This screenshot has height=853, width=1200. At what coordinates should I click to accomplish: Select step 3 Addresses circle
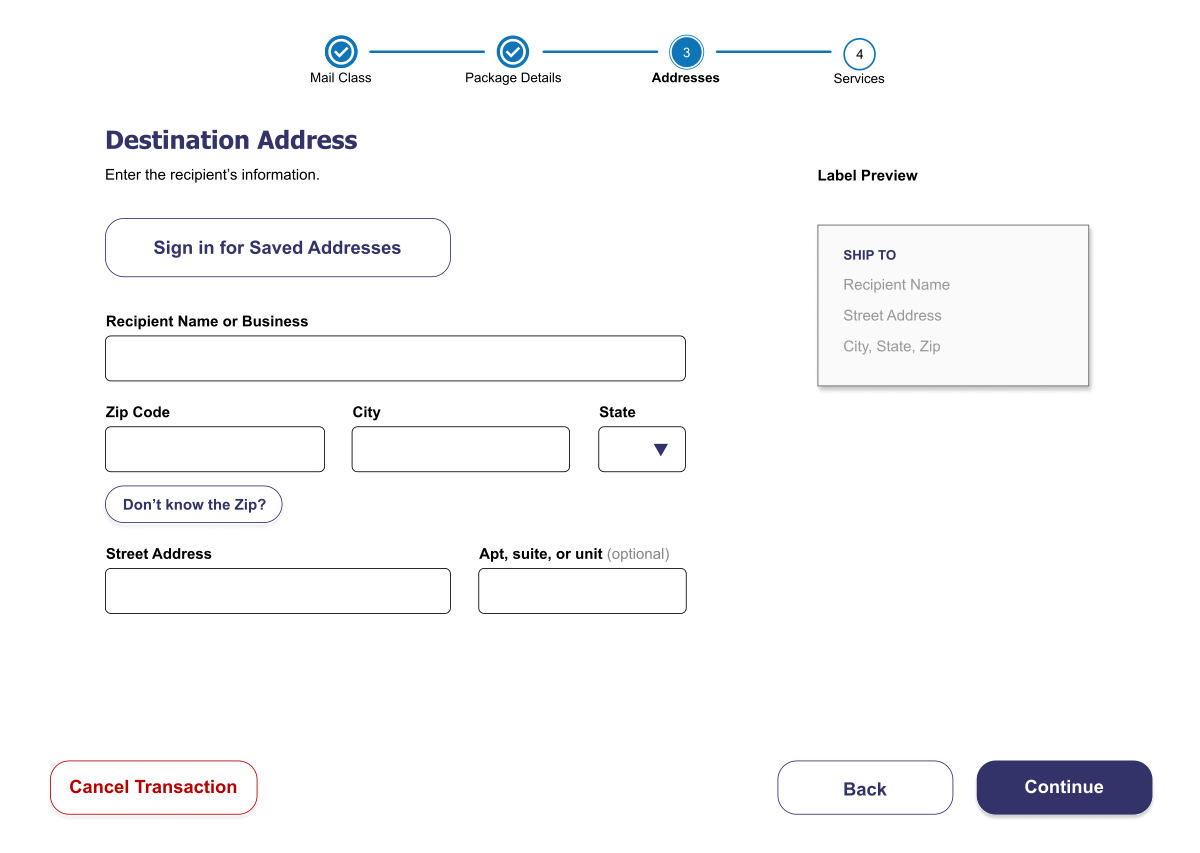point(686,52)
